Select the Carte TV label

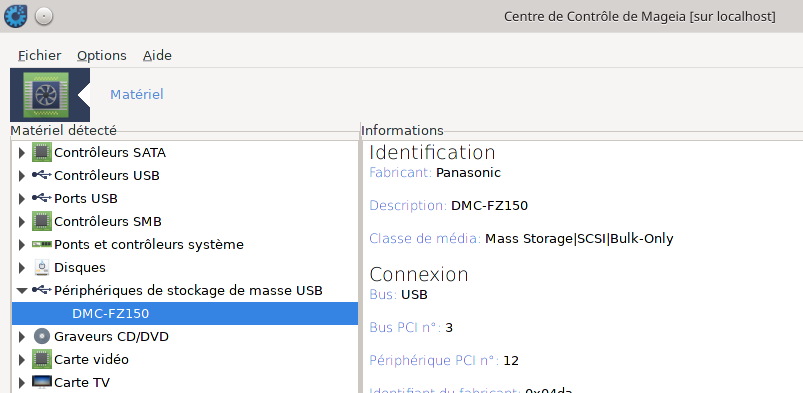[x=82, y=382]
